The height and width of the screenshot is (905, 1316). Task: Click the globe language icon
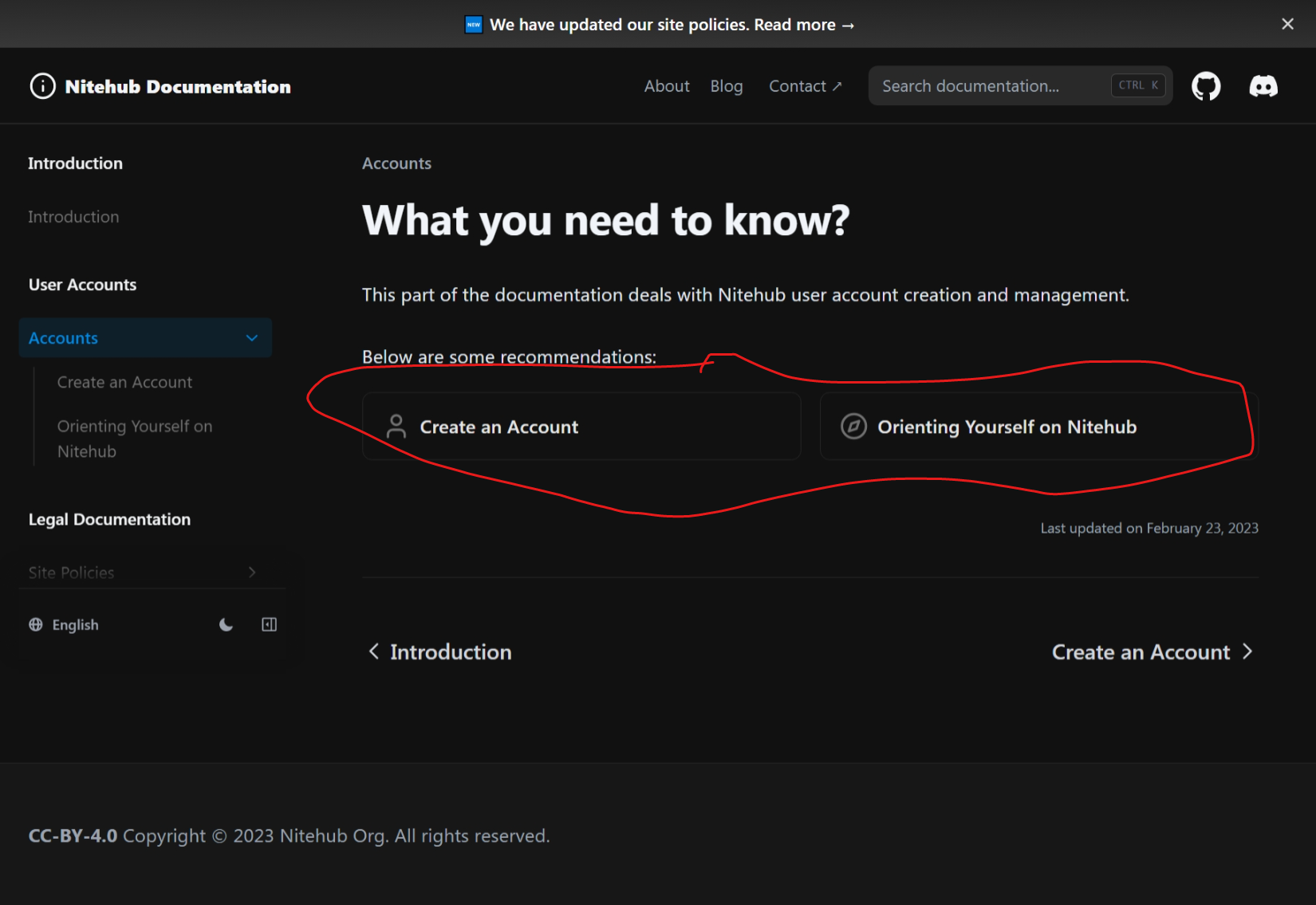(x=36, y=624)
